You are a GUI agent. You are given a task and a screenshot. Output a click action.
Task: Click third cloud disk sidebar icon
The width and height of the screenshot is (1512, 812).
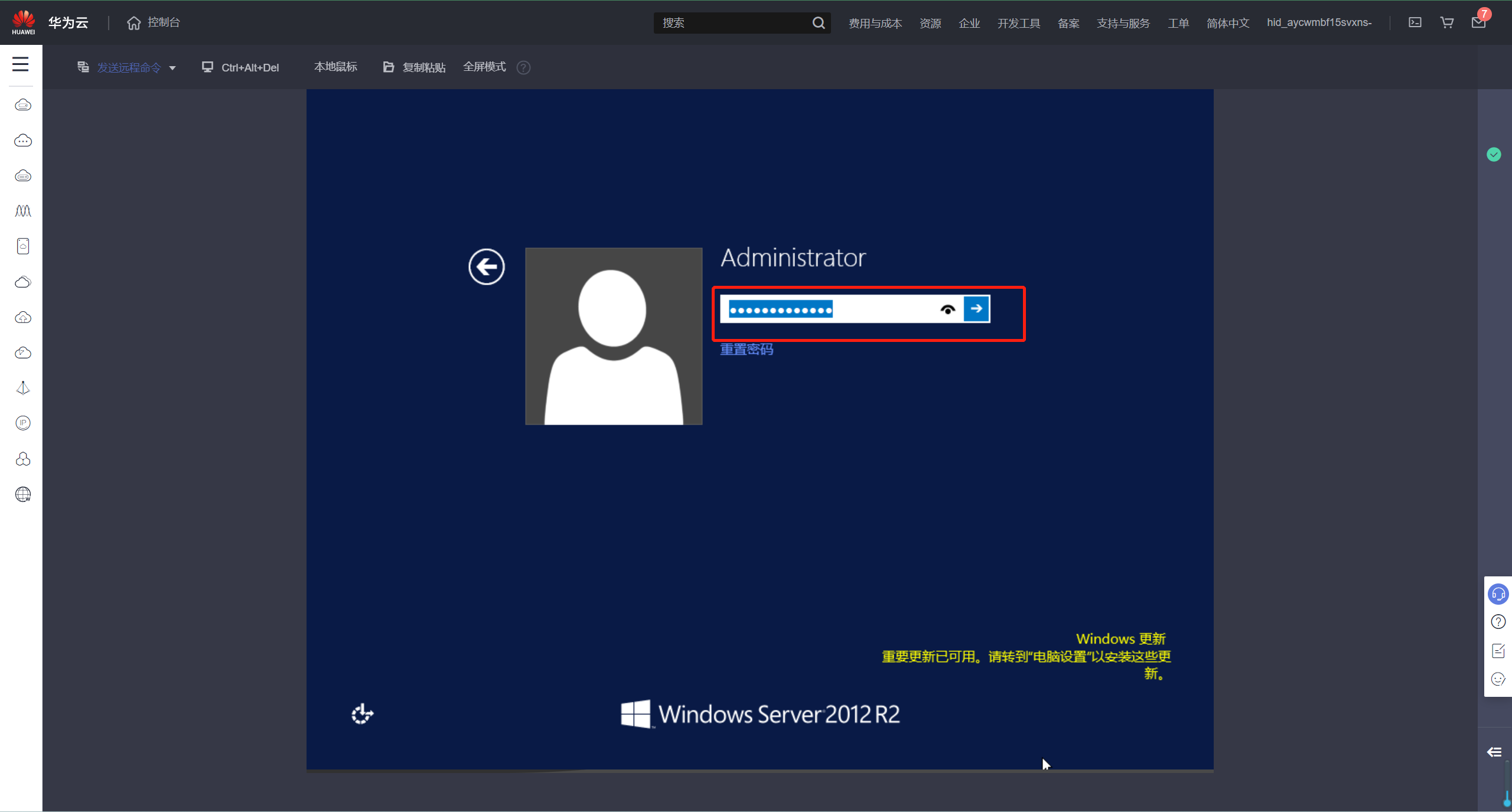tap(23, 176)
